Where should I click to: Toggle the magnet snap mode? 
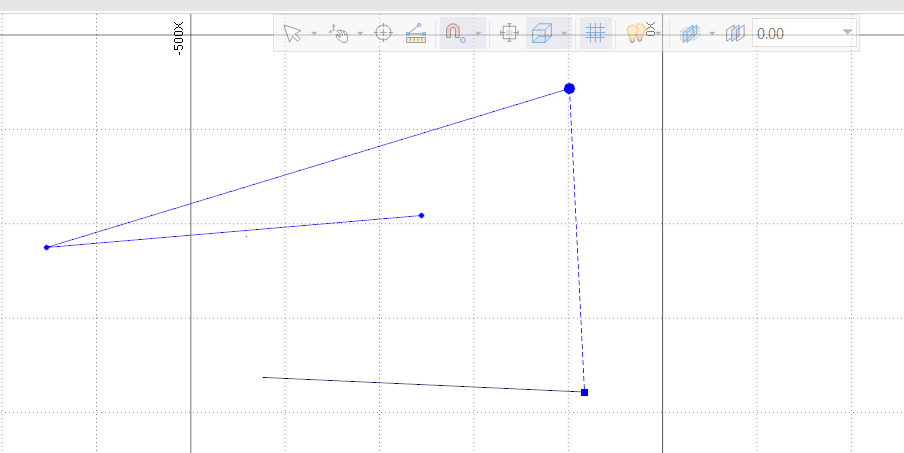[454, 33]
